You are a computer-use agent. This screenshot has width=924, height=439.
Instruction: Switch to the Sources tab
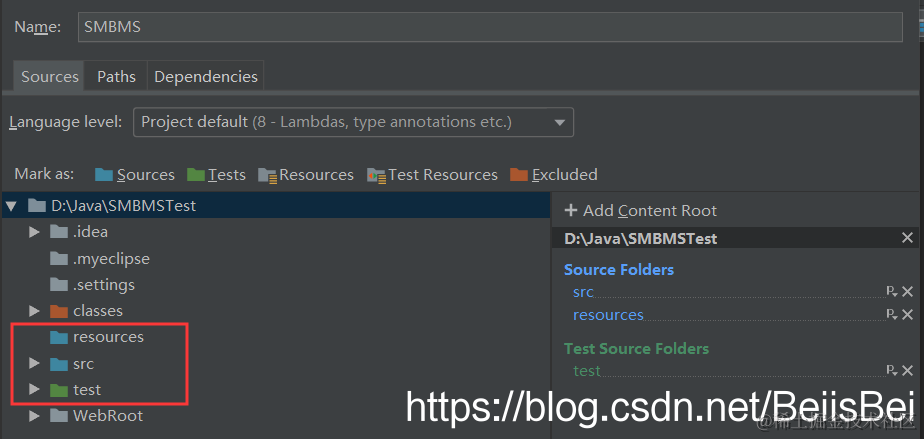pos(50,77)
